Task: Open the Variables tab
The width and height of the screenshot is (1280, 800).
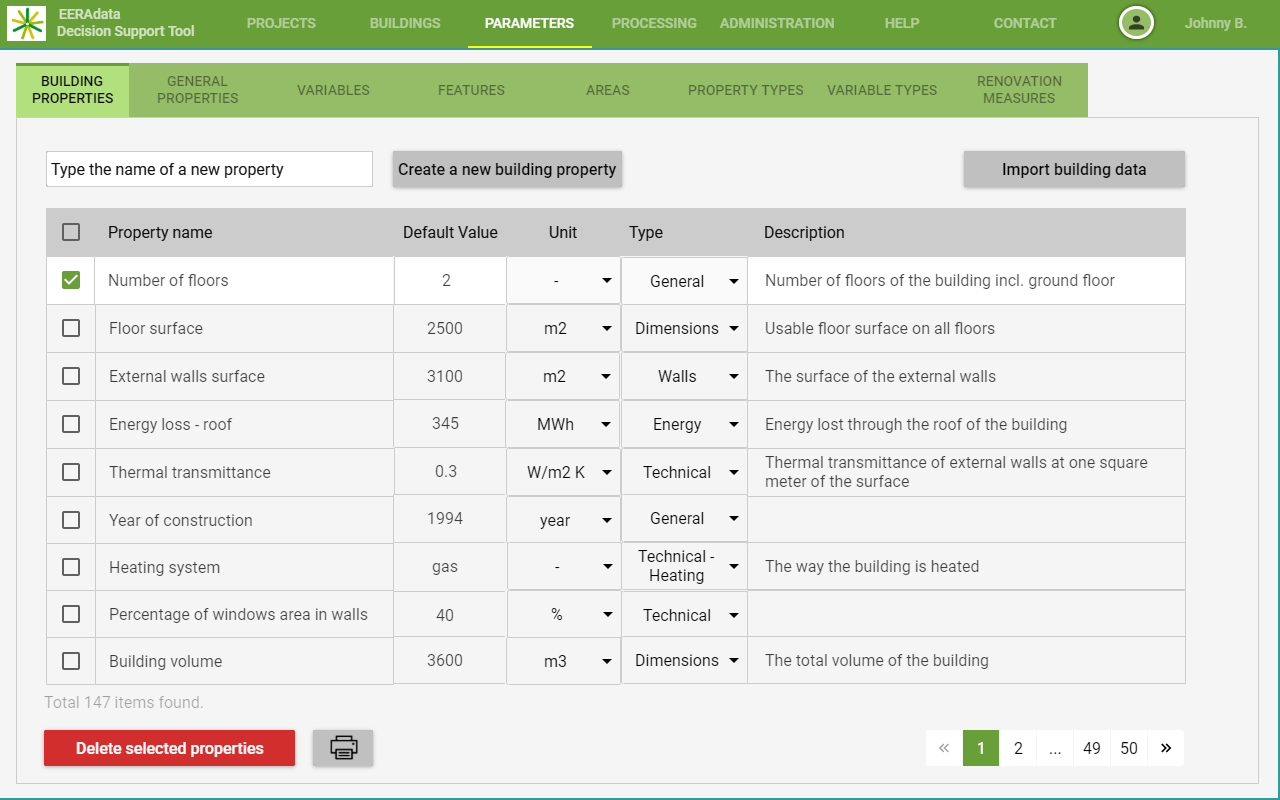Action: (333, 90)
